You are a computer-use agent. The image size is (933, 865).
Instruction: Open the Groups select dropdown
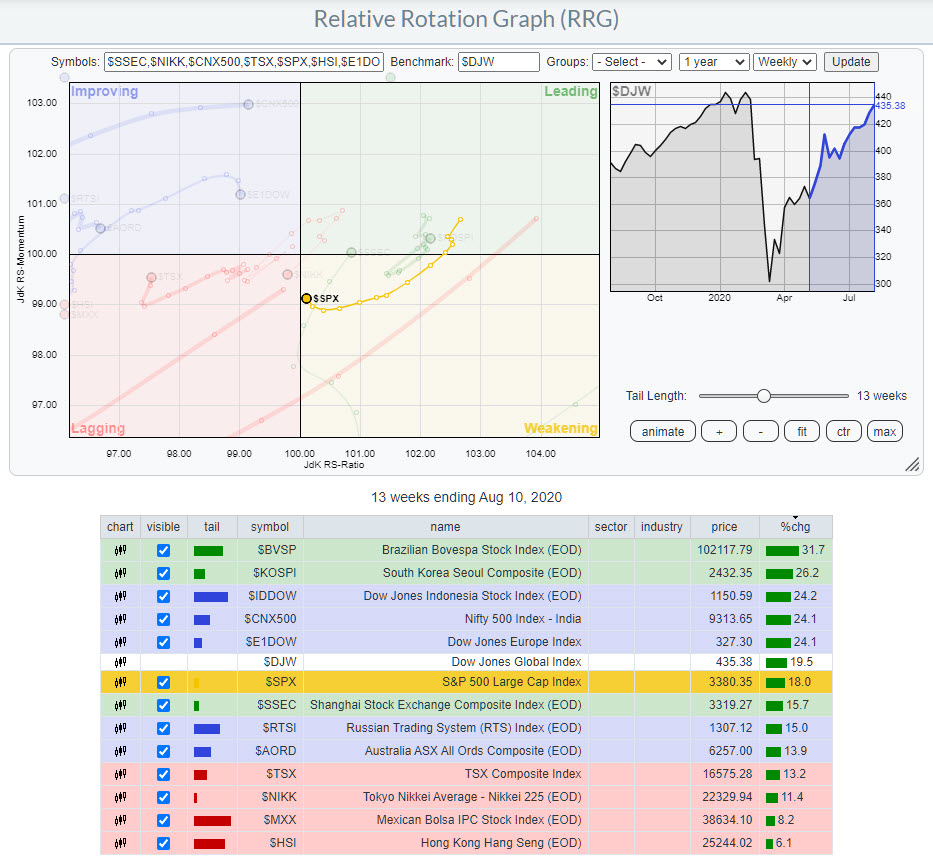click(x=631, y=61)
